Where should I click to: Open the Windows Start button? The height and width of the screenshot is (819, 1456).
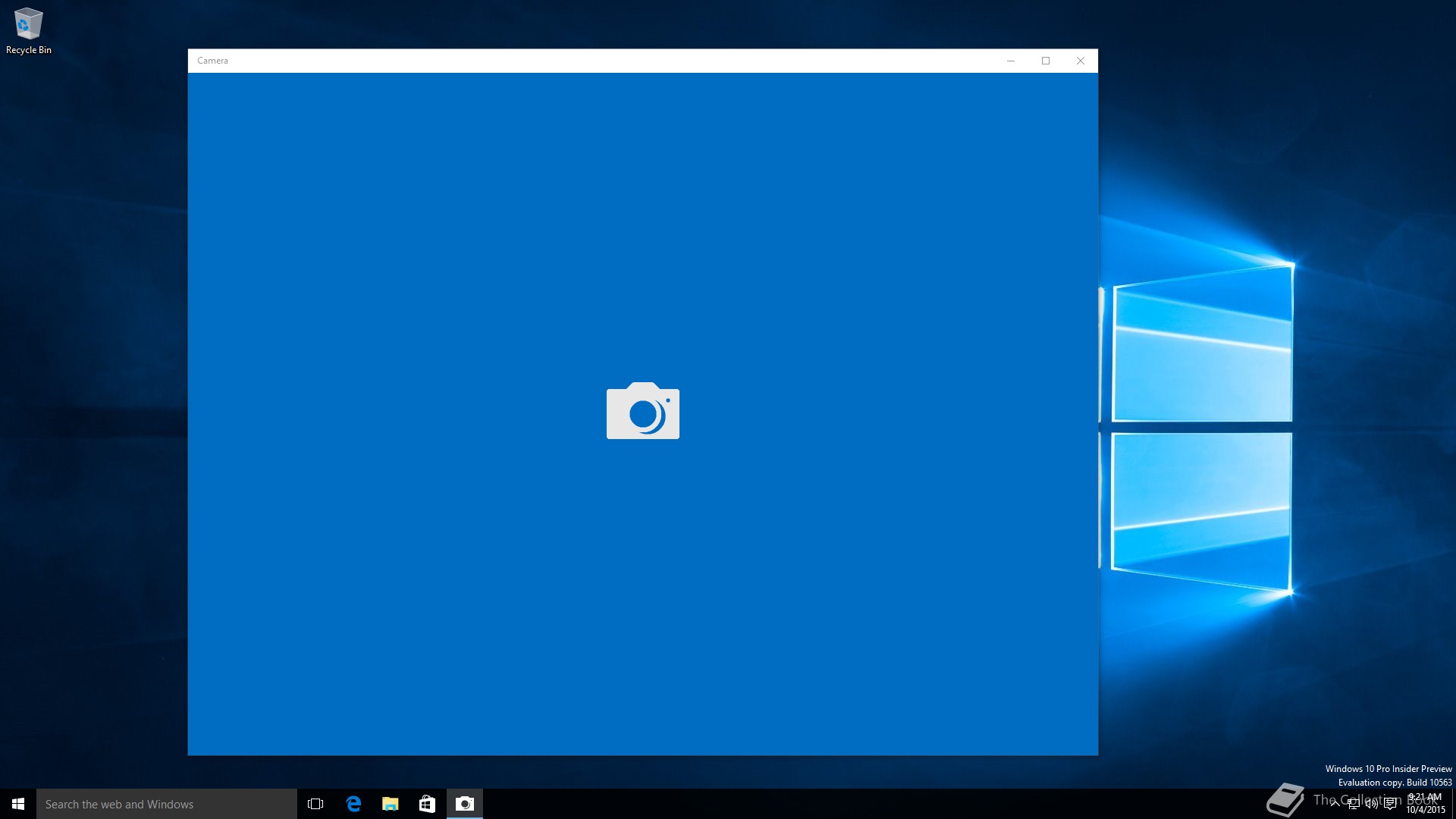(x=18, y=804)
